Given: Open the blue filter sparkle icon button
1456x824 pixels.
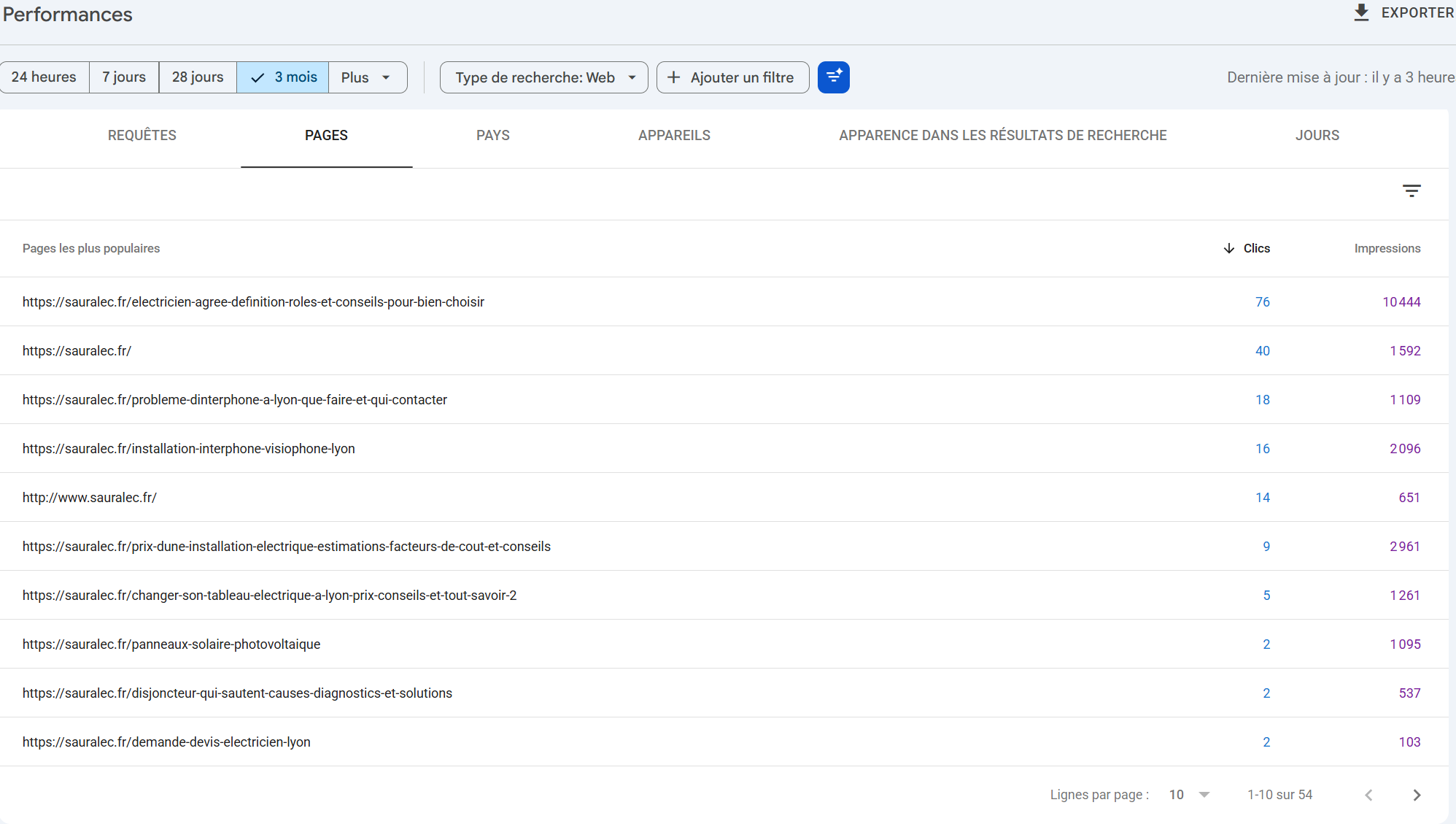Looking at the screenshot, I should coord(834,77).
